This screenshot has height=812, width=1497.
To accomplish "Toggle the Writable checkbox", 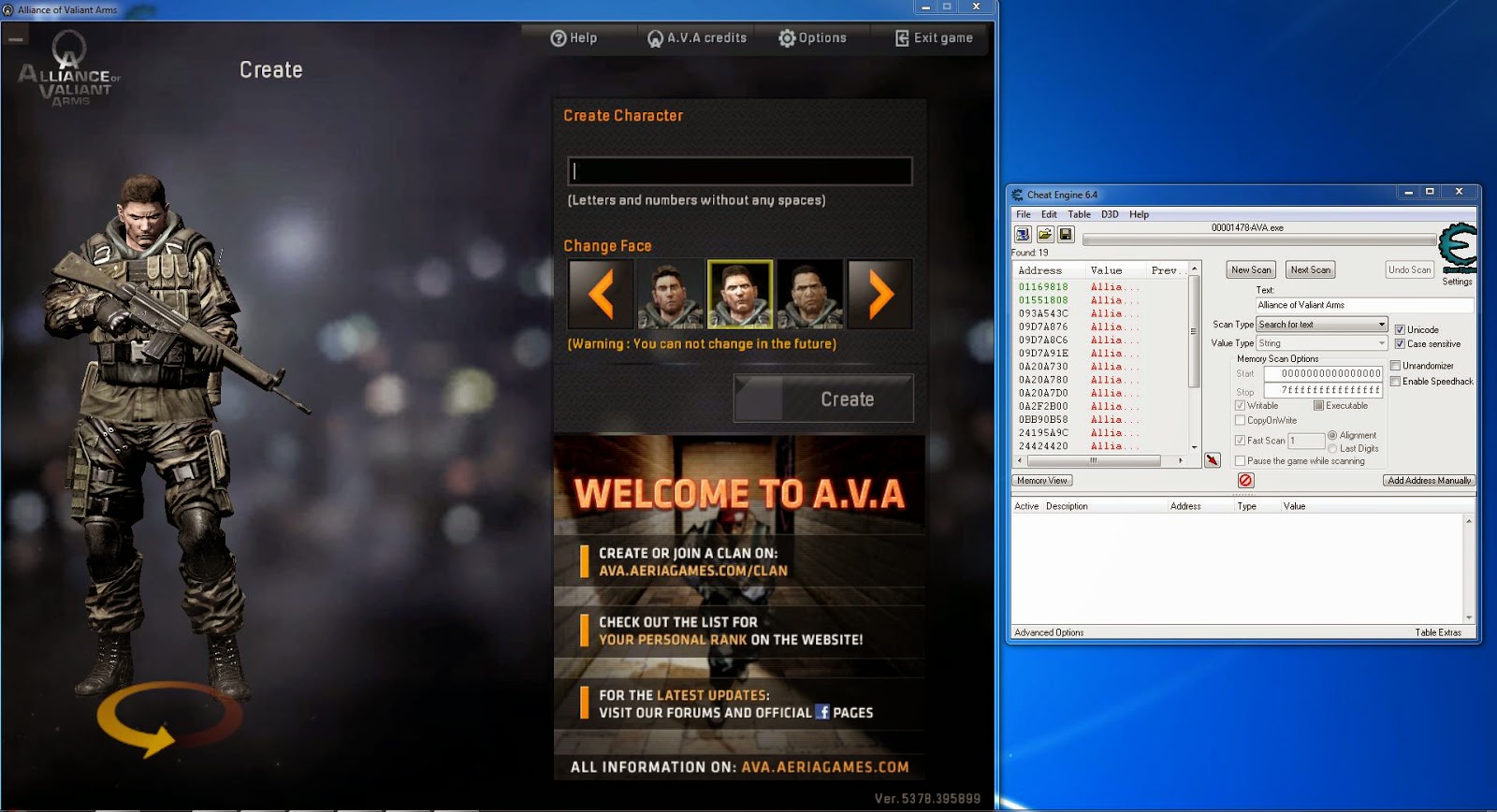I will click(x=1240, y=406).
